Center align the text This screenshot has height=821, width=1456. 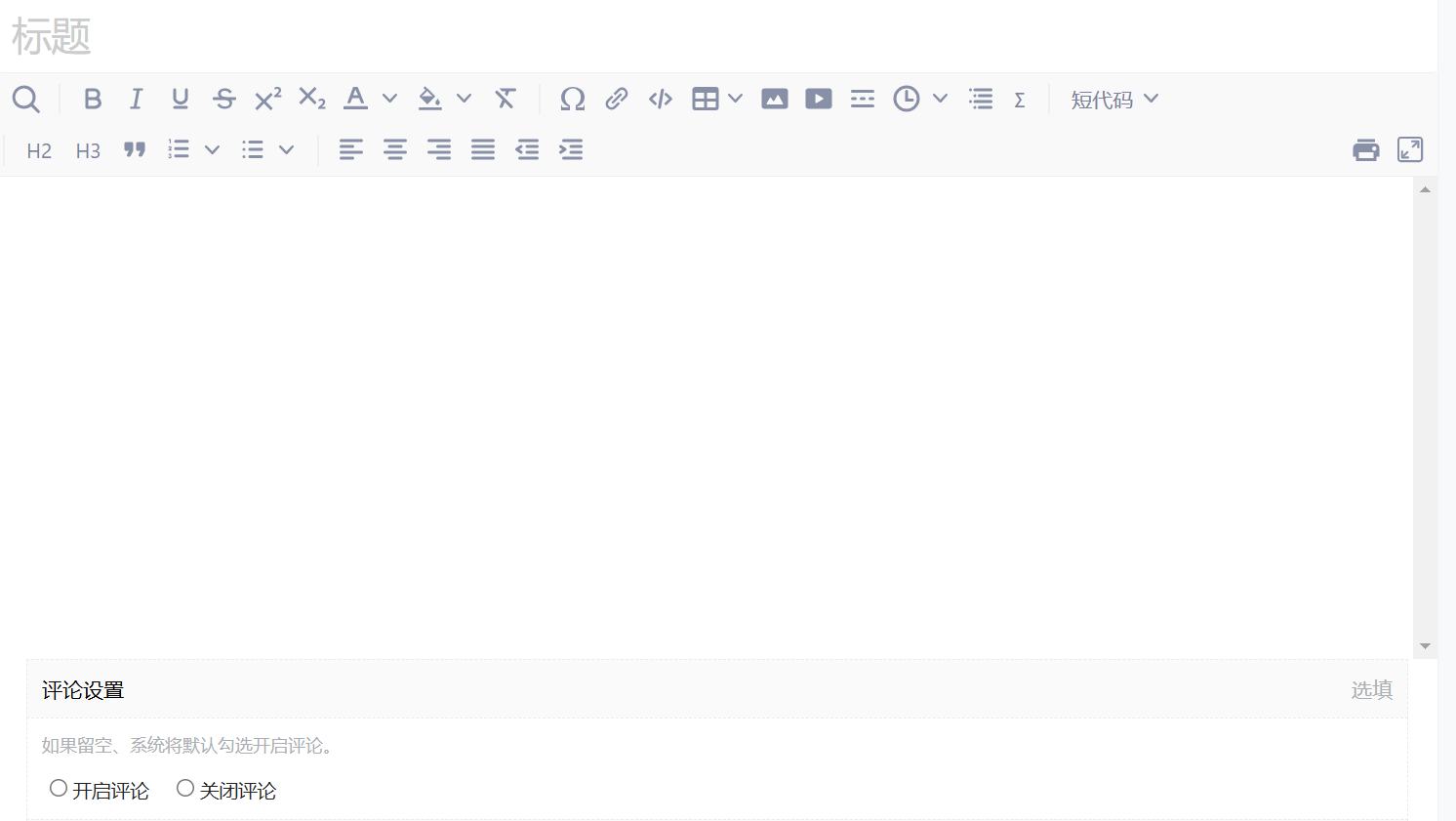tap(395, 149)
